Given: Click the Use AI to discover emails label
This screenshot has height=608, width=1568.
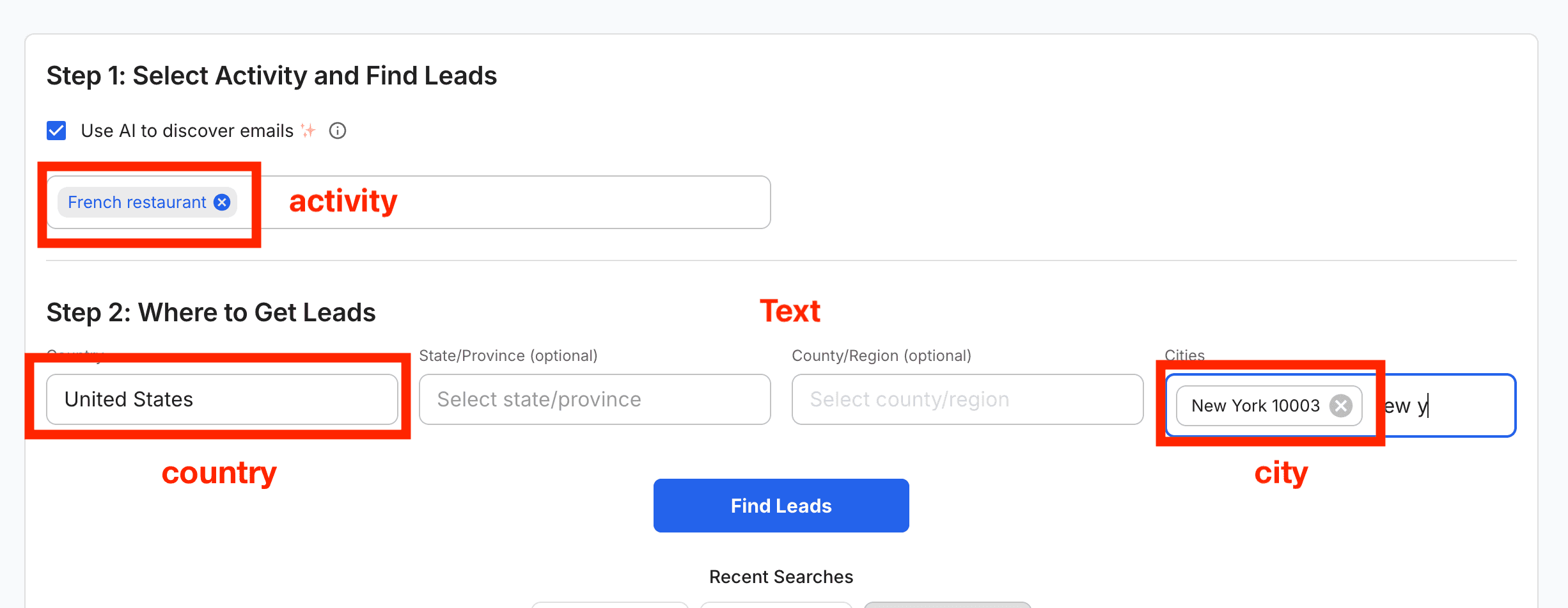Looking at the screenshot, I should (x=187, y=131).
